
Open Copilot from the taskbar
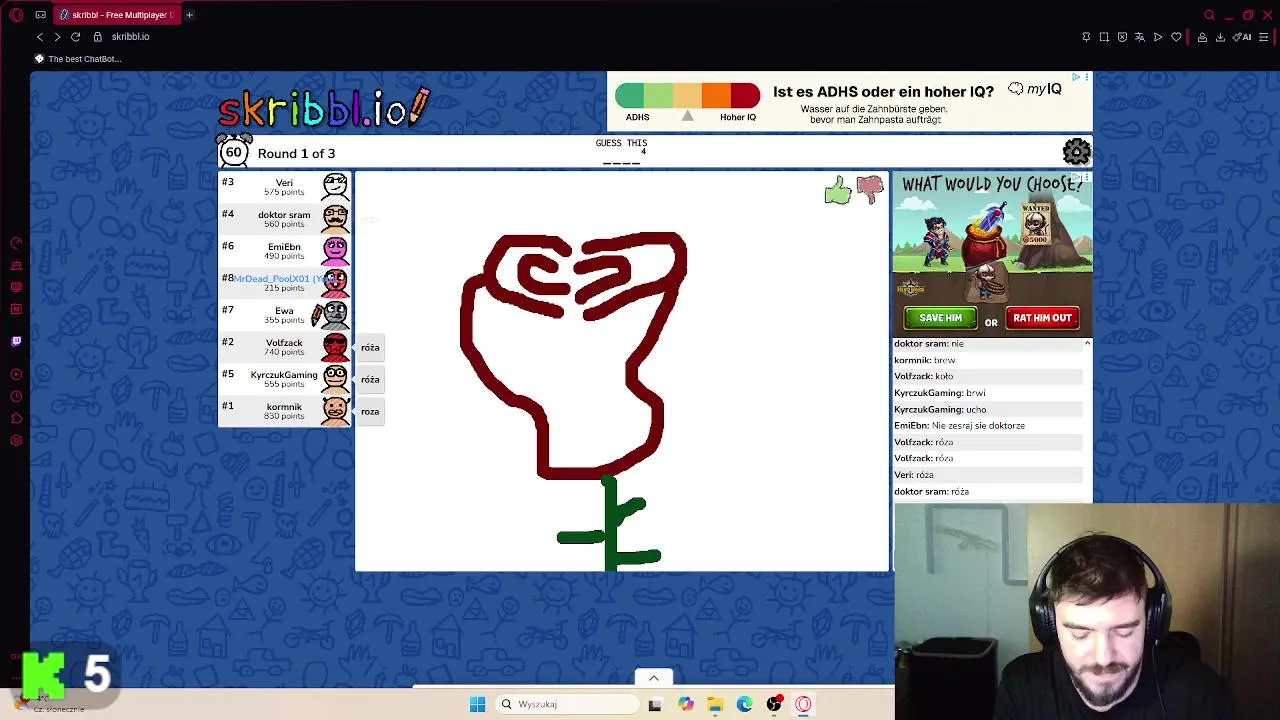[x=685, y=704]
